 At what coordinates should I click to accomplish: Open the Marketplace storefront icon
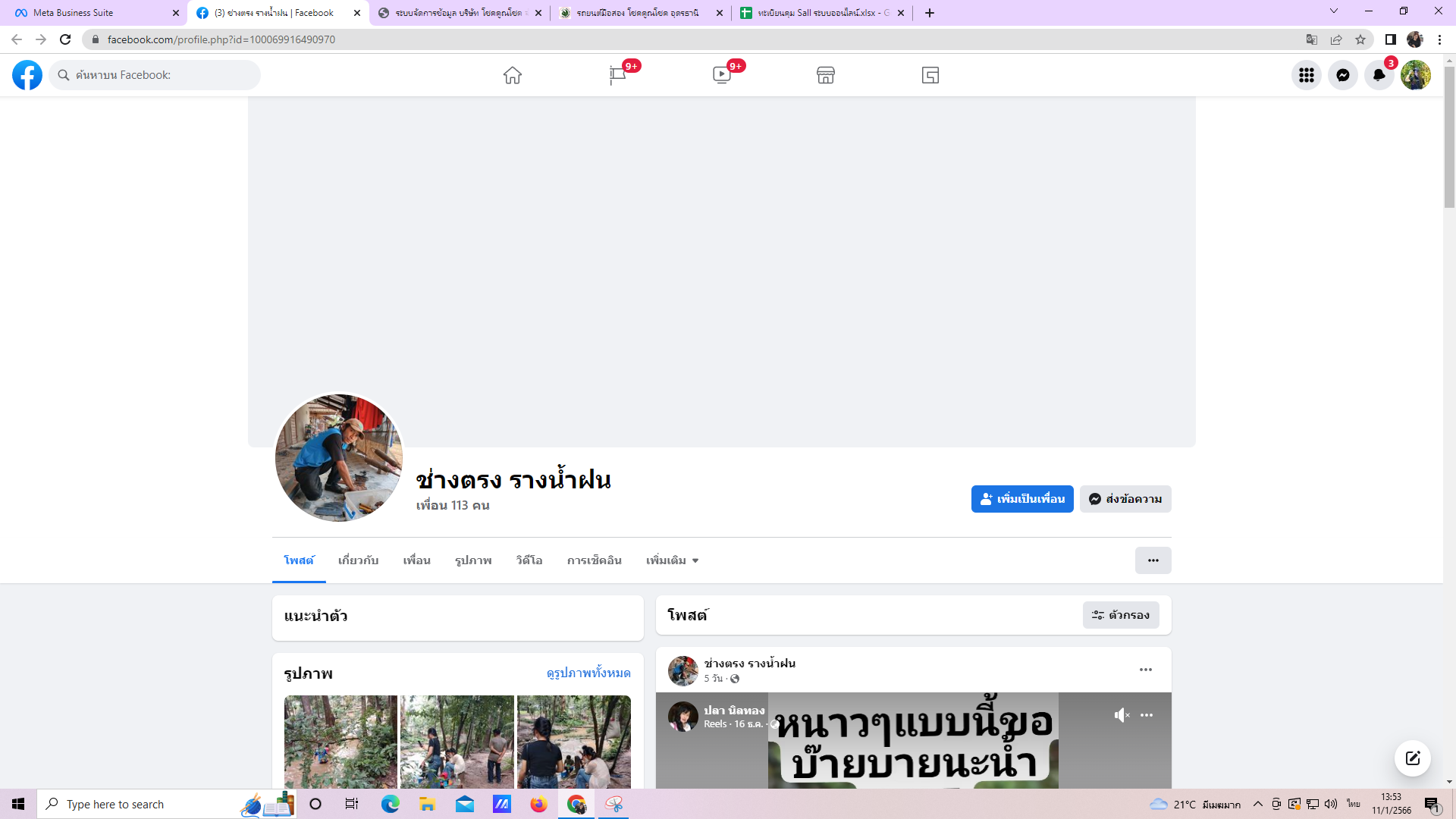(x=826, y=75)
